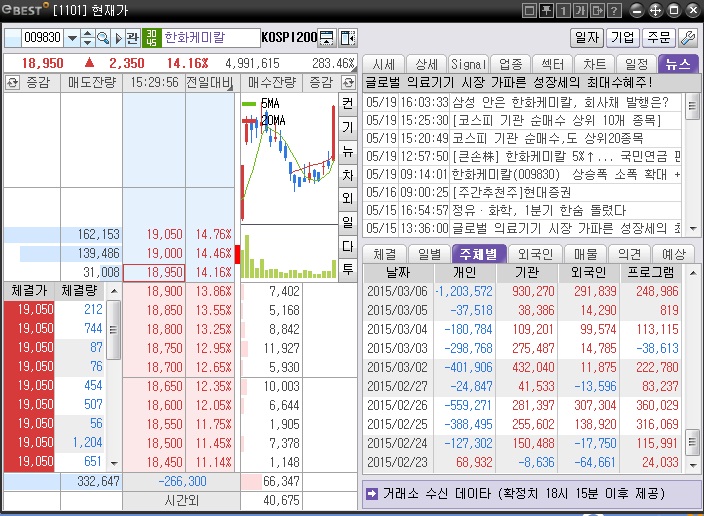Screen dimensions: 704x516
Task: Click the 관 watchlist button
Action: tap(132, 38)
